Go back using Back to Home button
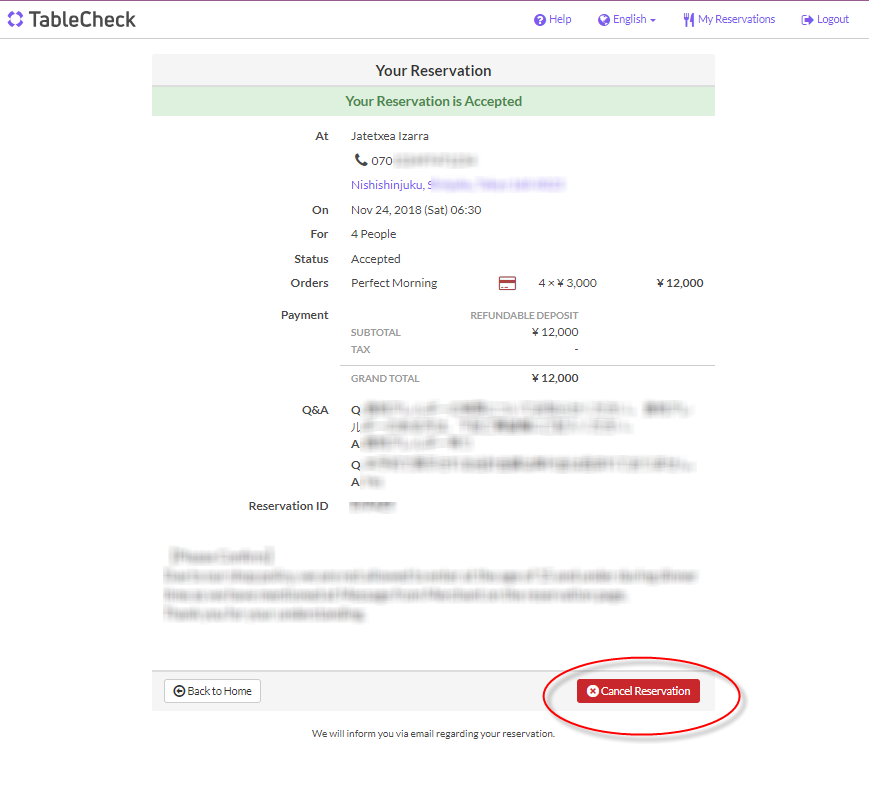 point(212,691)
